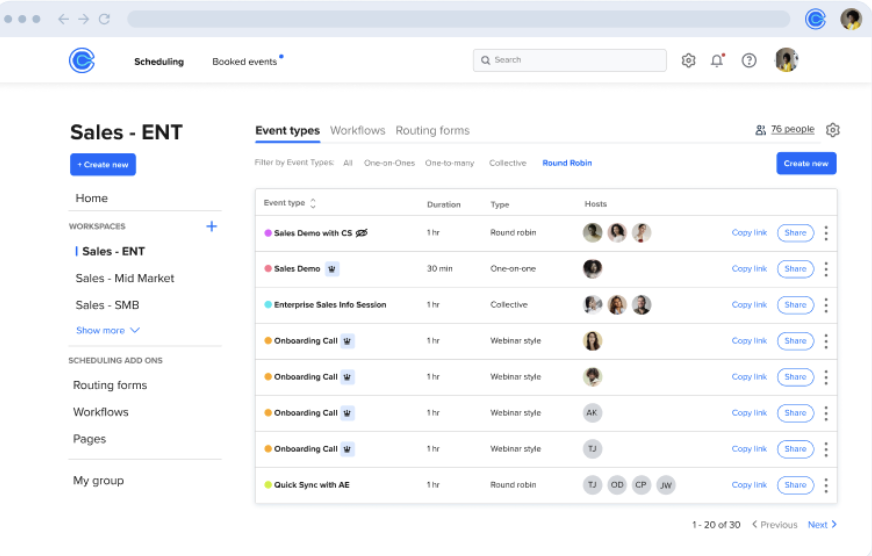This screenshot has height=556, width=872.
Task: Click the green color dot for Quick Sync with AE
Action: pyautogui.click(x=268, y=485)
